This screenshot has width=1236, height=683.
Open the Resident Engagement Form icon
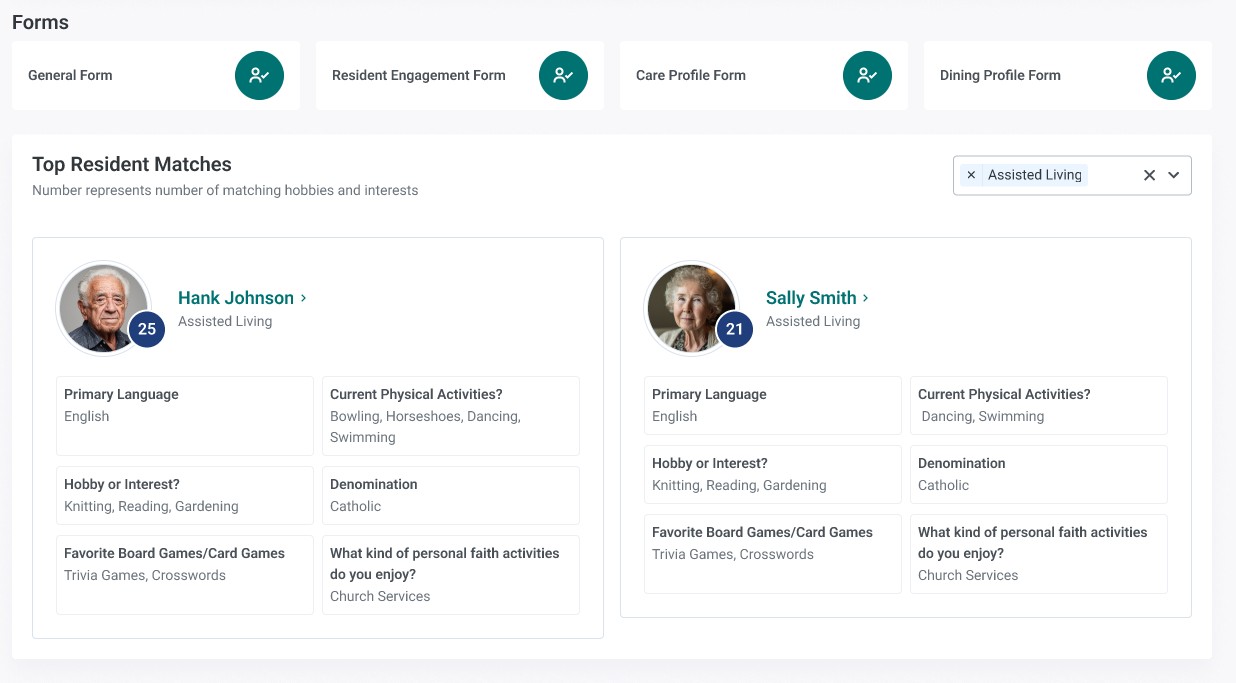pos(563,75)
